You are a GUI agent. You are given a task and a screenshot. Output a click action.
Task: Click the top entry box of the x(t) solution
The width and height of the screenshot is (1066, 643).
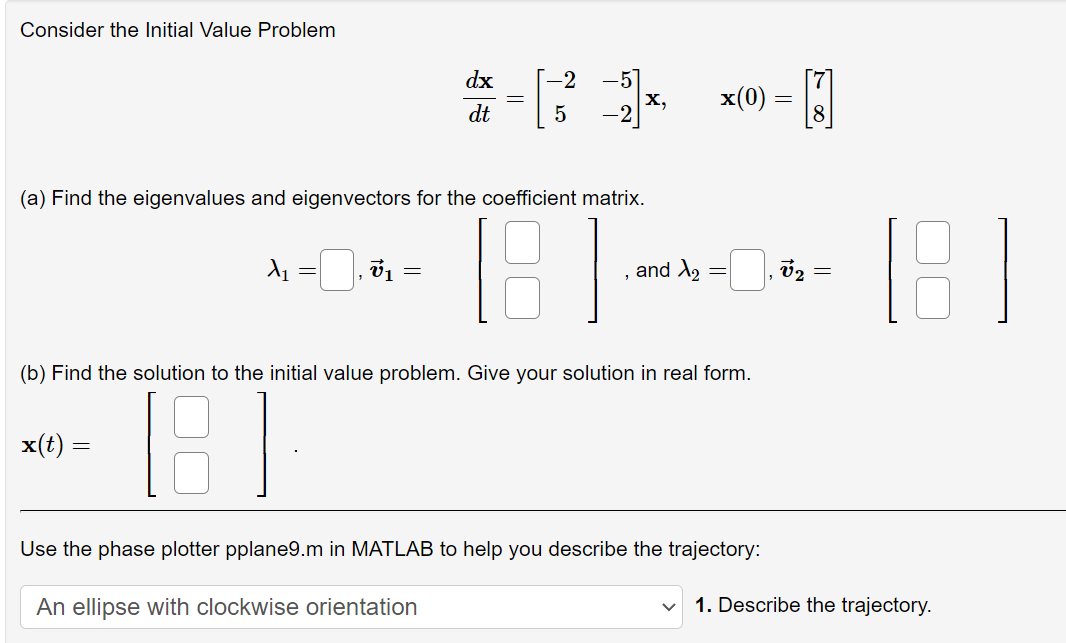[x=191, y=417]
